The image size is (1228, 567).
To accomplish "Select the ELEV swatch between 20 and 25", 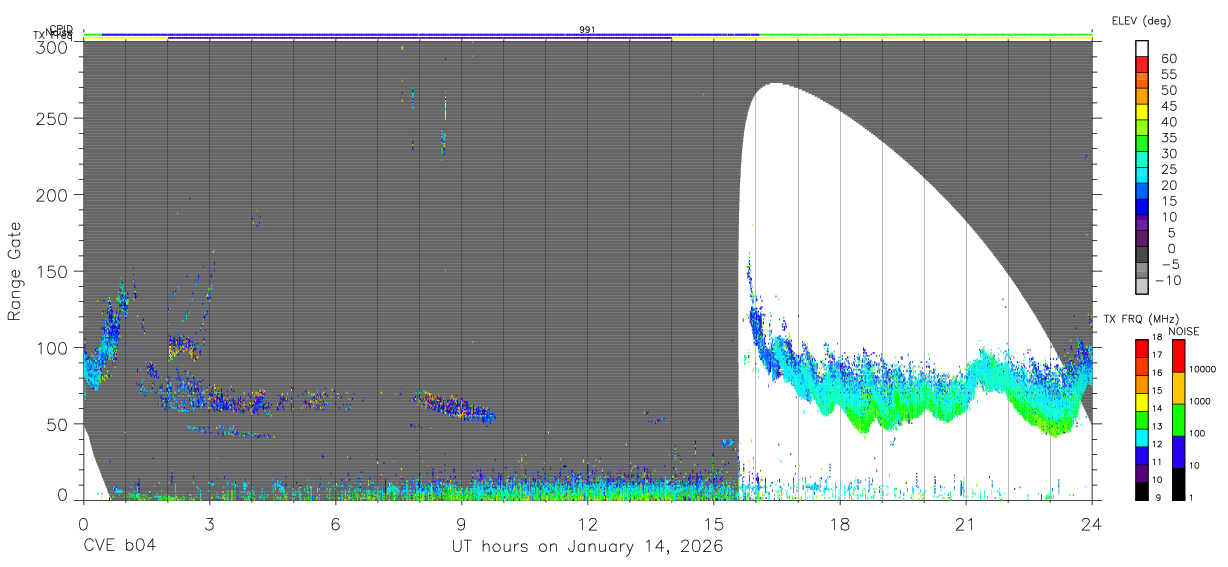I will (x=1142, y=177).
